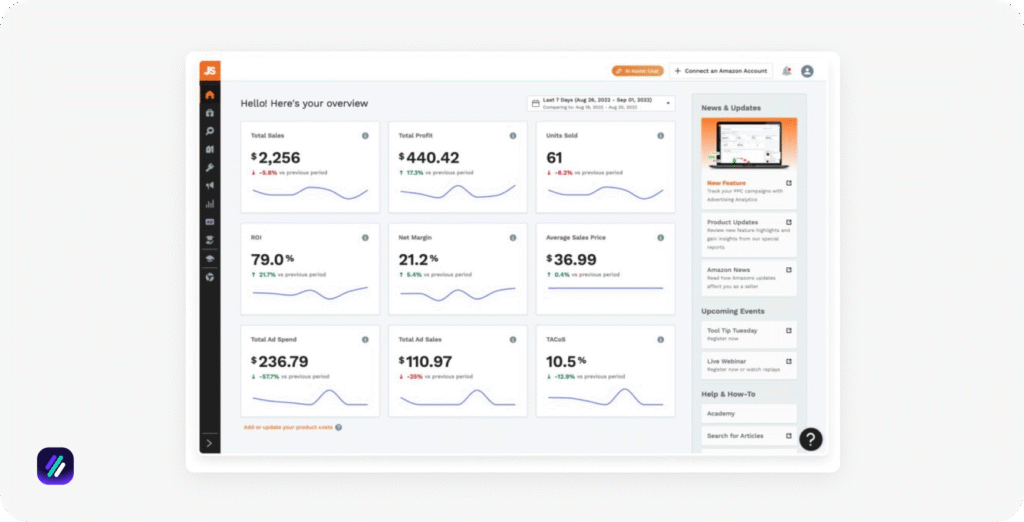
Task: Open the user profile avatar
Action: 807,71
